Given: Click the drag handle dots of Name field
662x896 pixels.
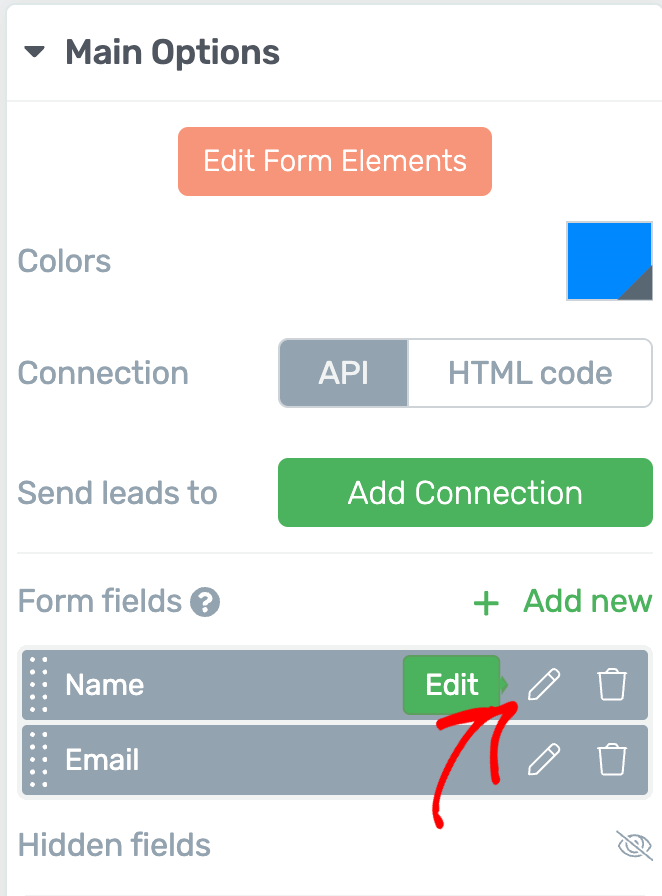Looking at the screenshot, I should pyautogui.click(x=38, y=685).
